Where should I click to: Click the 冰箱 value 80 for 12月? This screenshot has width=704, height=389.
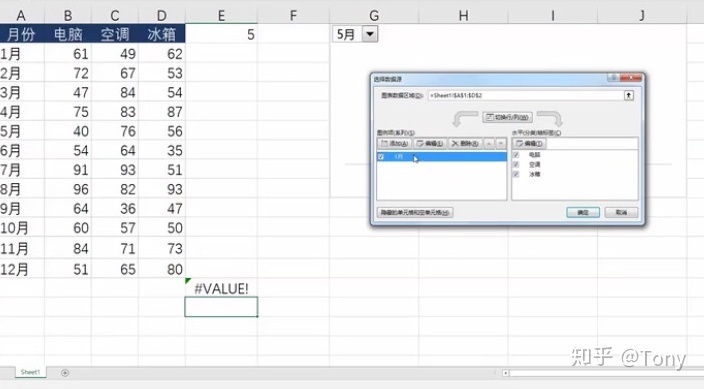tap(162, 269)
